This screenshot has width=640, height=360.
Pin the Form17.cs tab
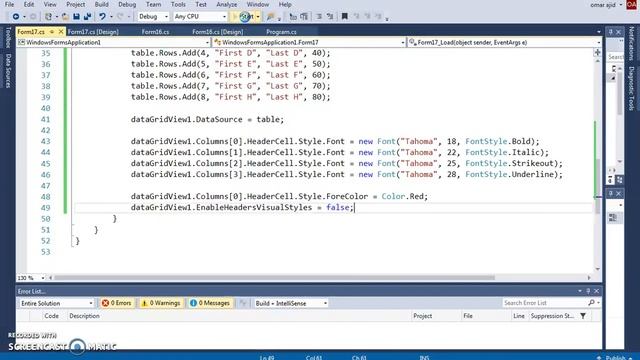[x=52, y=31]
